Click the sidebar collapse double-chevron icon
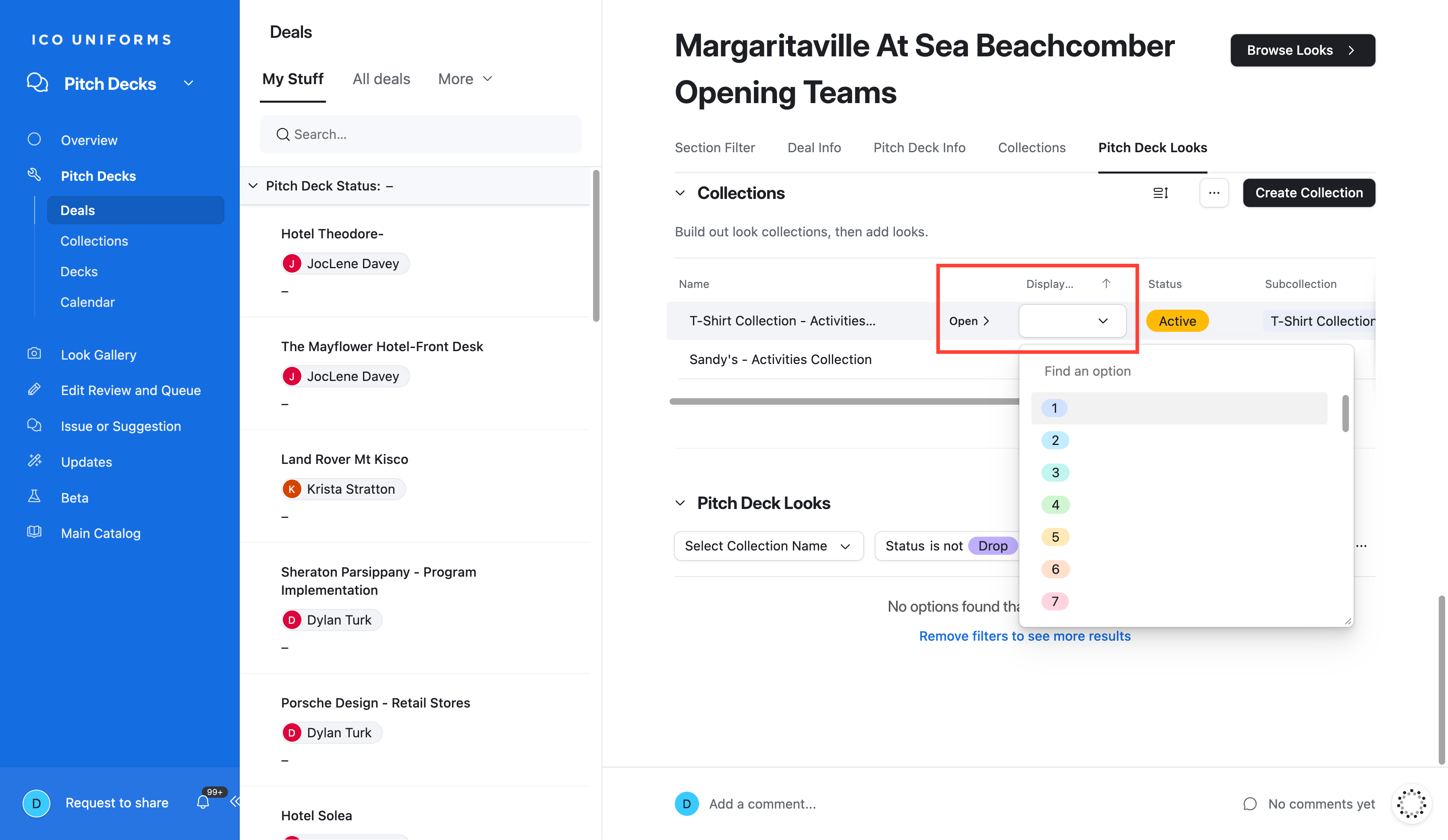The height and width of the screenshot is (840, 1448). (x=234, y=801)
